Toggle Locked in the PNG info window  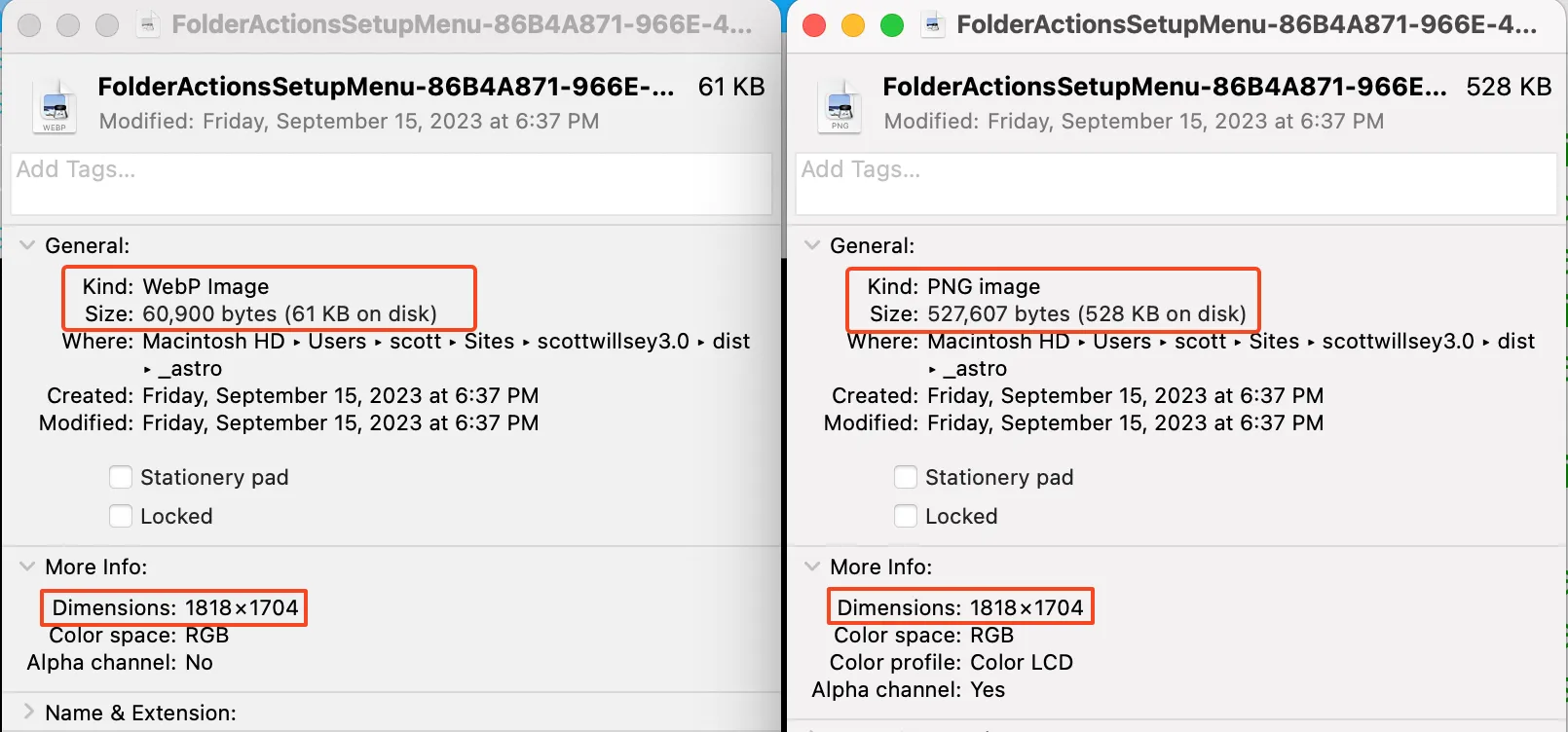point(905,516)
